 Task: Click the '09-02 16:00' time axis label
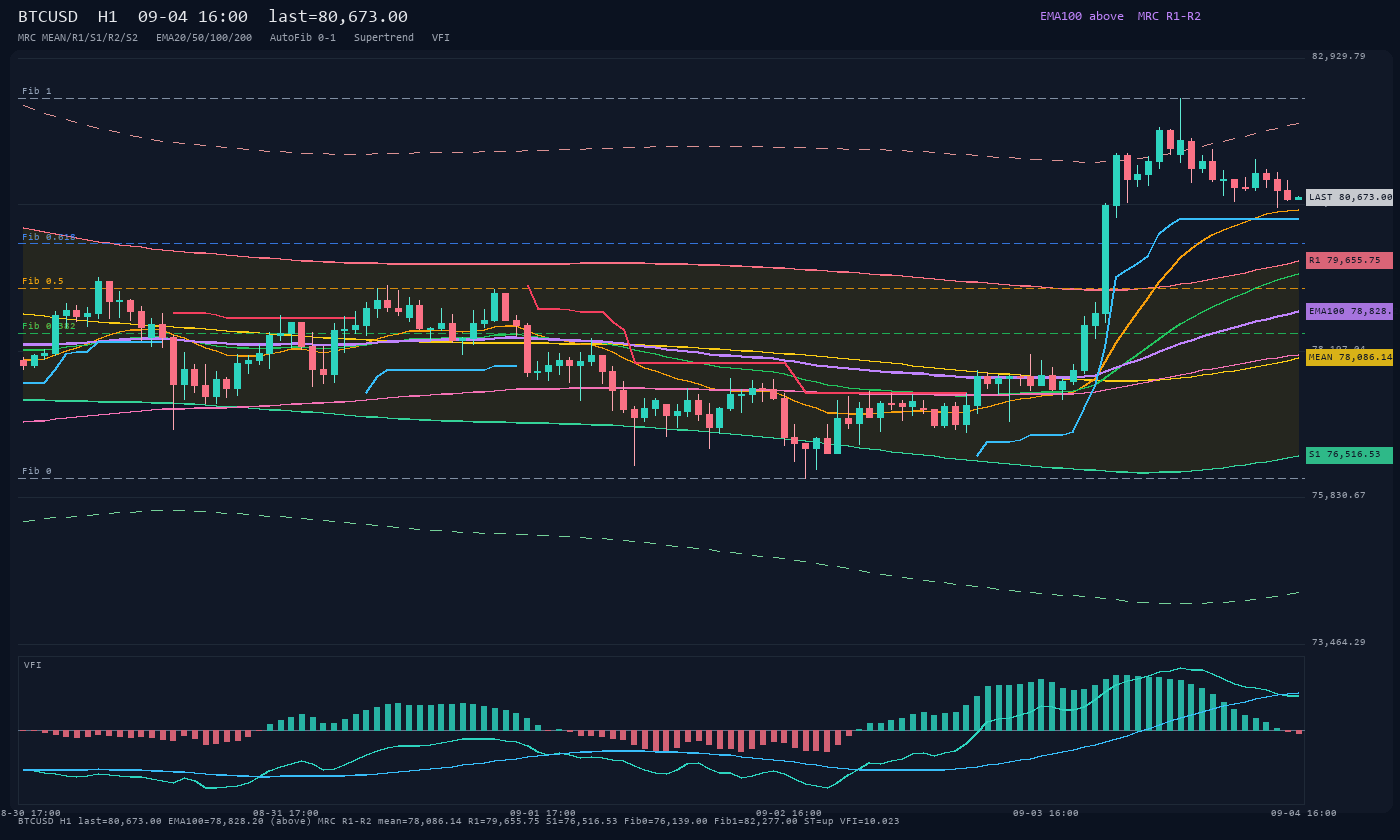tap(789, 813)
